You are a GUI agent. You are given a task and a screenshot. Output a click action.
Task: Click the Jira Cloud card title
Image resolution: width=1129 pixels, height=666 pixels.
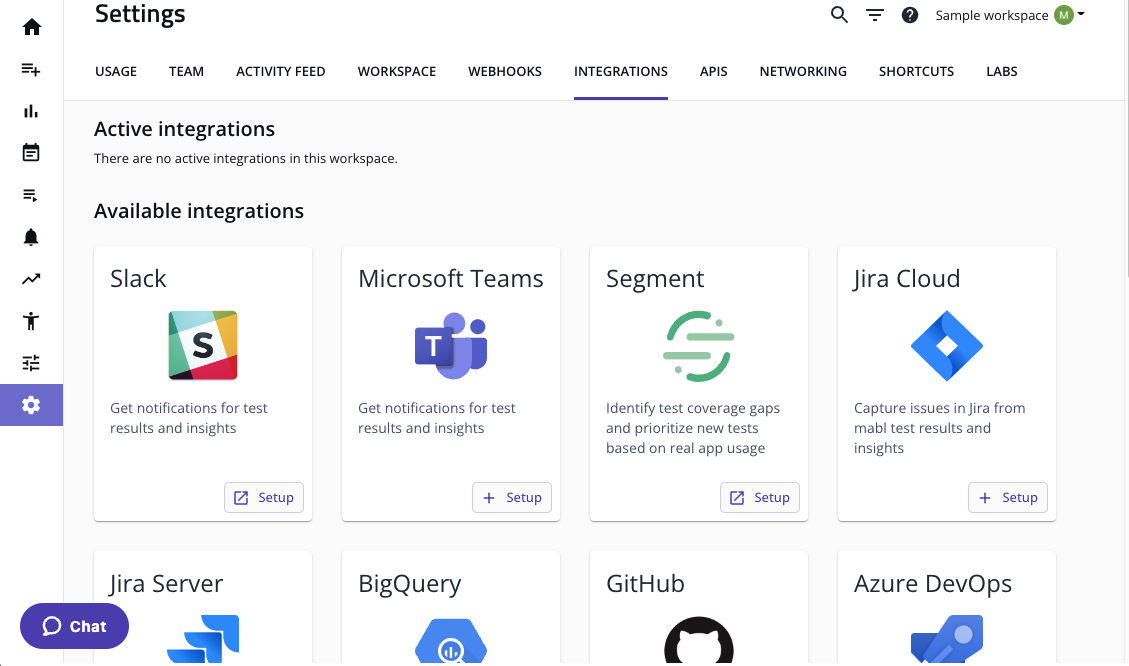tap(907, 279)
